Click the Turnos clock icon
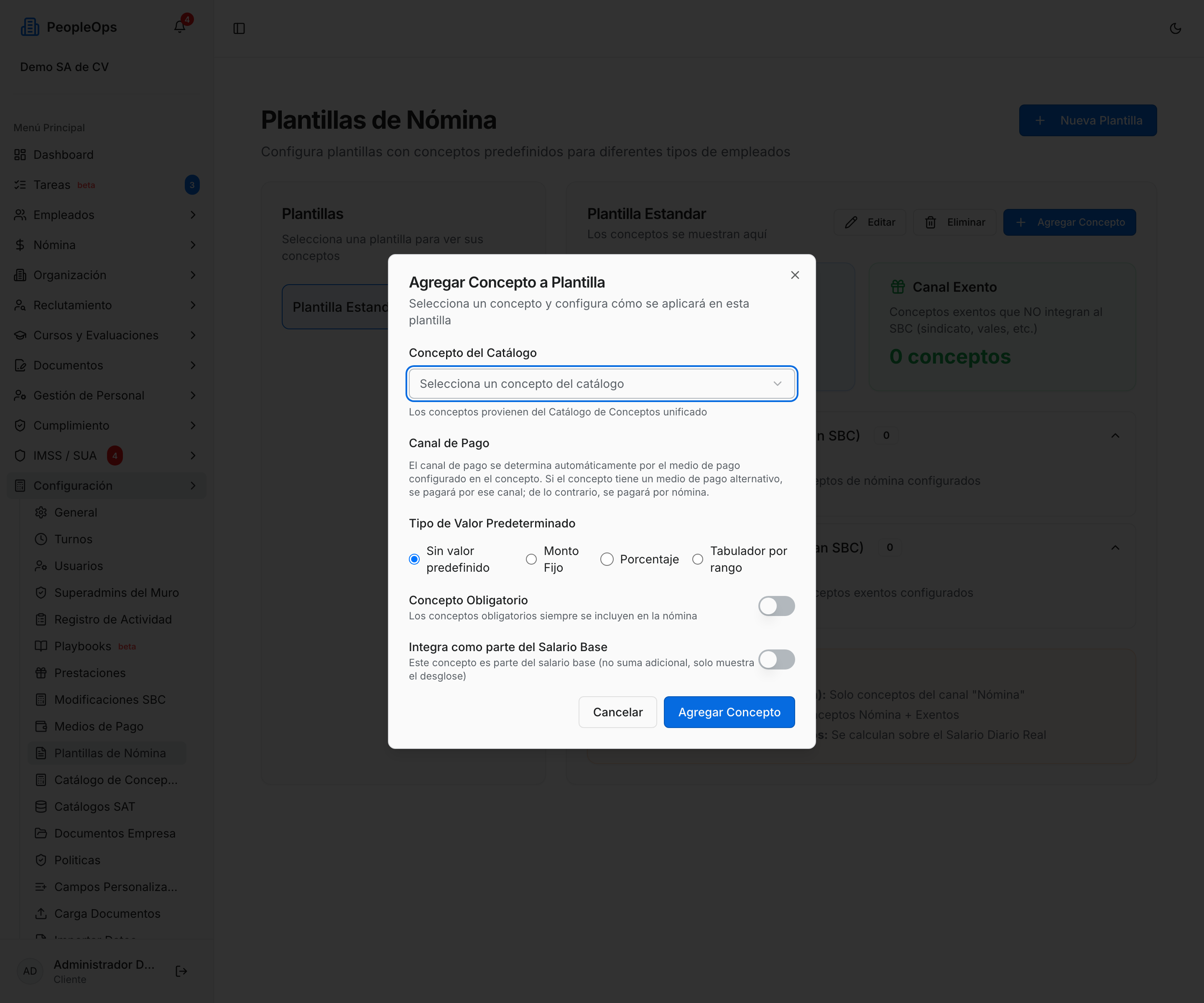 41,540
